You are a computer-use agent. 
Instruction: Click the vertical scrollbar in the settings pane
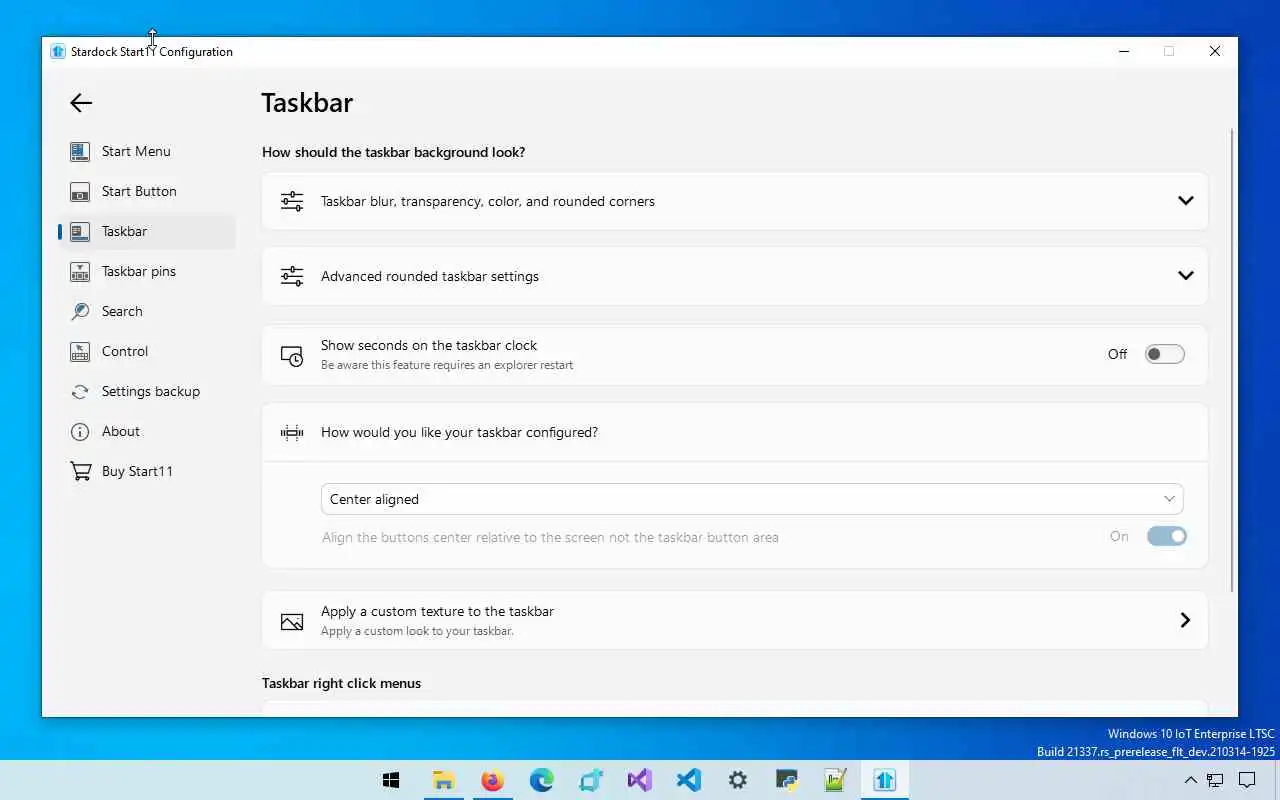(x=1232, y=360)
